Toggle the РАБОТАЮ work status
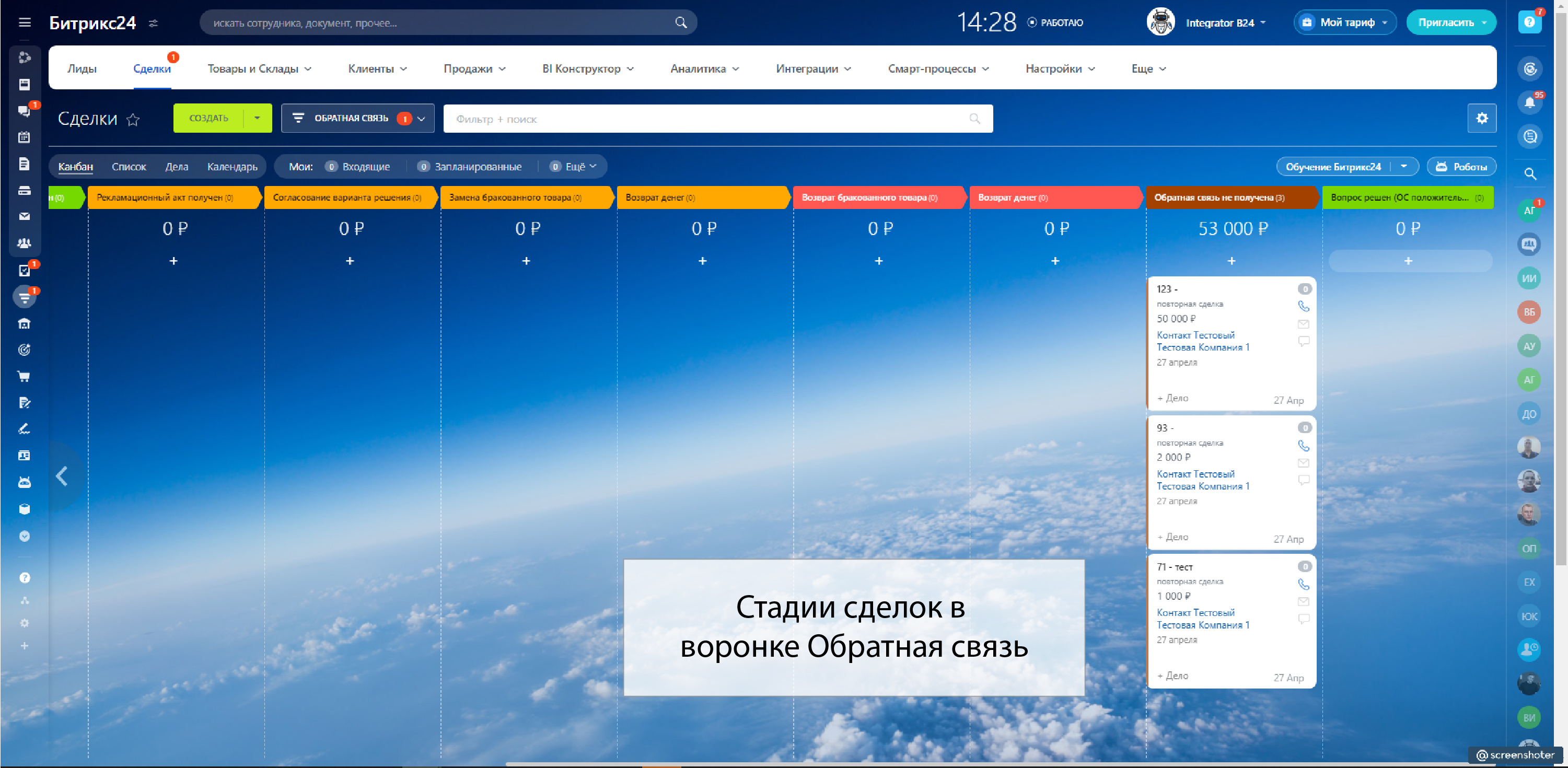Viewport: 1568px width, 768px height. click(x=1055, y=22)
